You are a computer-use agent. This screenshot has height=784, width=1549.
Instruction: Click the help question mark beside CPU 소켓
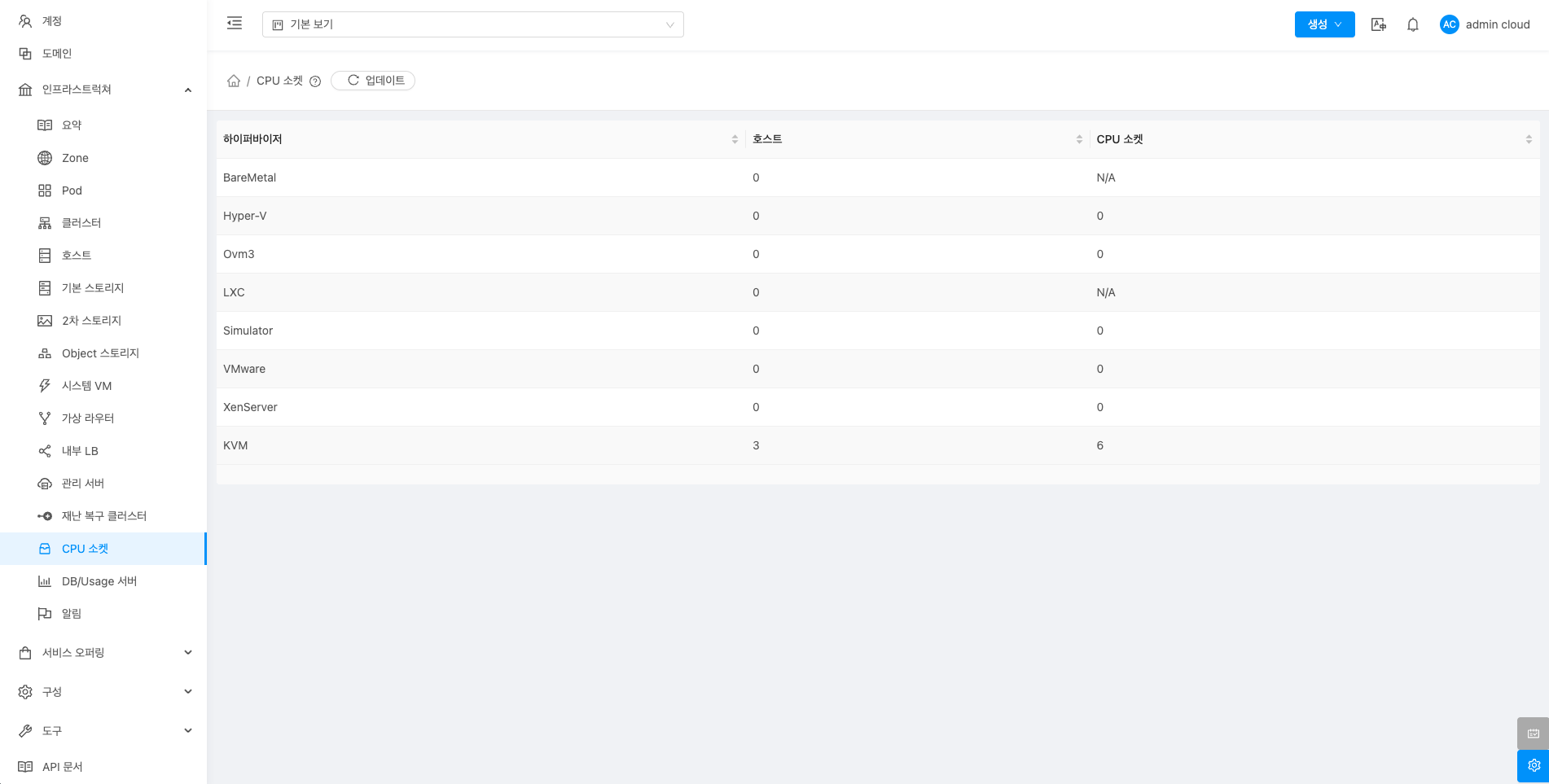click(315, 81)
